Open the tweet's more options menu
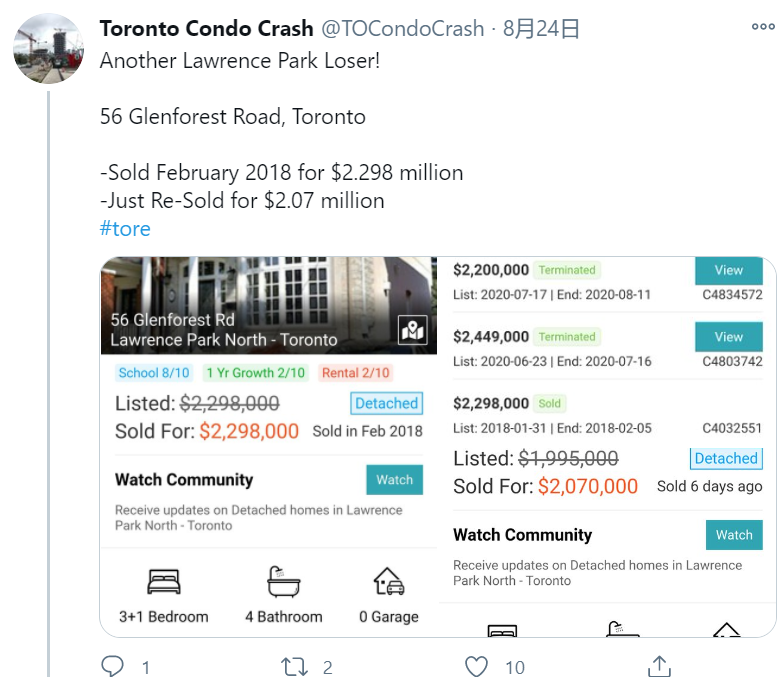This screenshot has height=677, width=781. [x=762, y=29]
